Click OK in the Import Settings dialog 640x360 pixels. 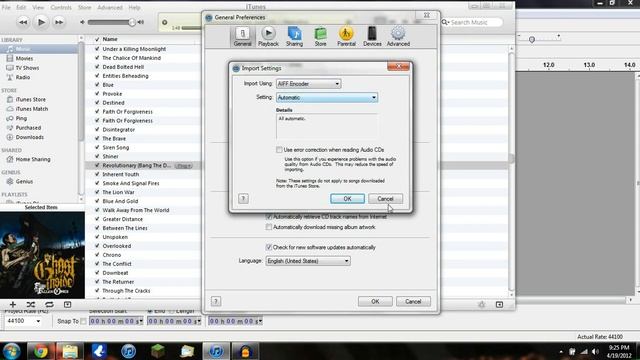pyautogui.click(x=347, y=199)
